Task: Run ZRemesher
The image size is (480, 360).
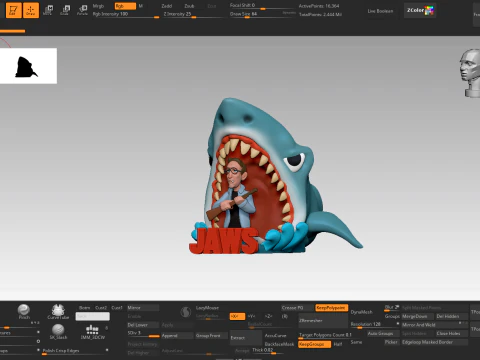Action: click(323, 320)
